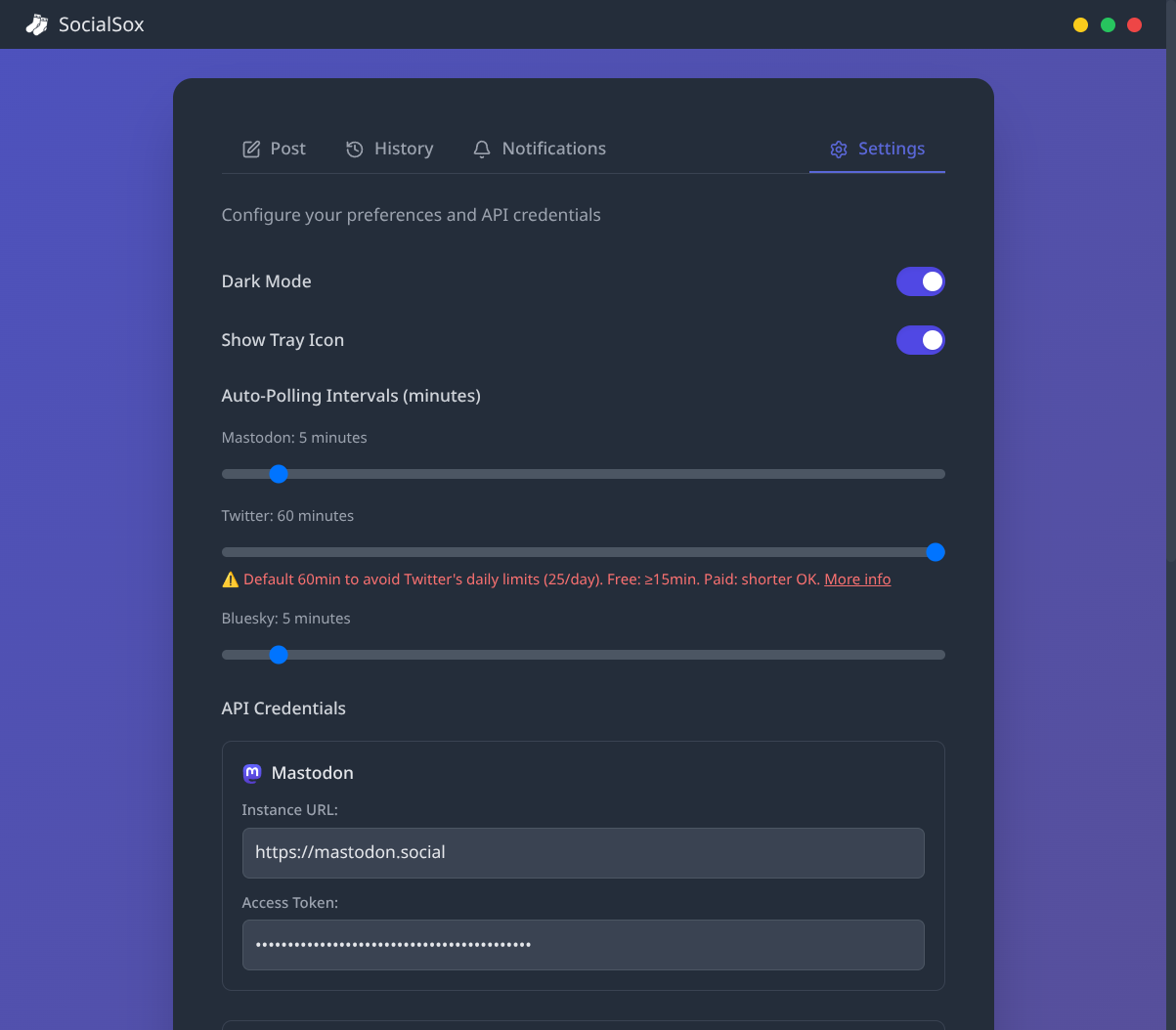Viewport: 1176px width, 1030px height.
Task: Click into the Mastodon Access Token field
Action: 583,945
